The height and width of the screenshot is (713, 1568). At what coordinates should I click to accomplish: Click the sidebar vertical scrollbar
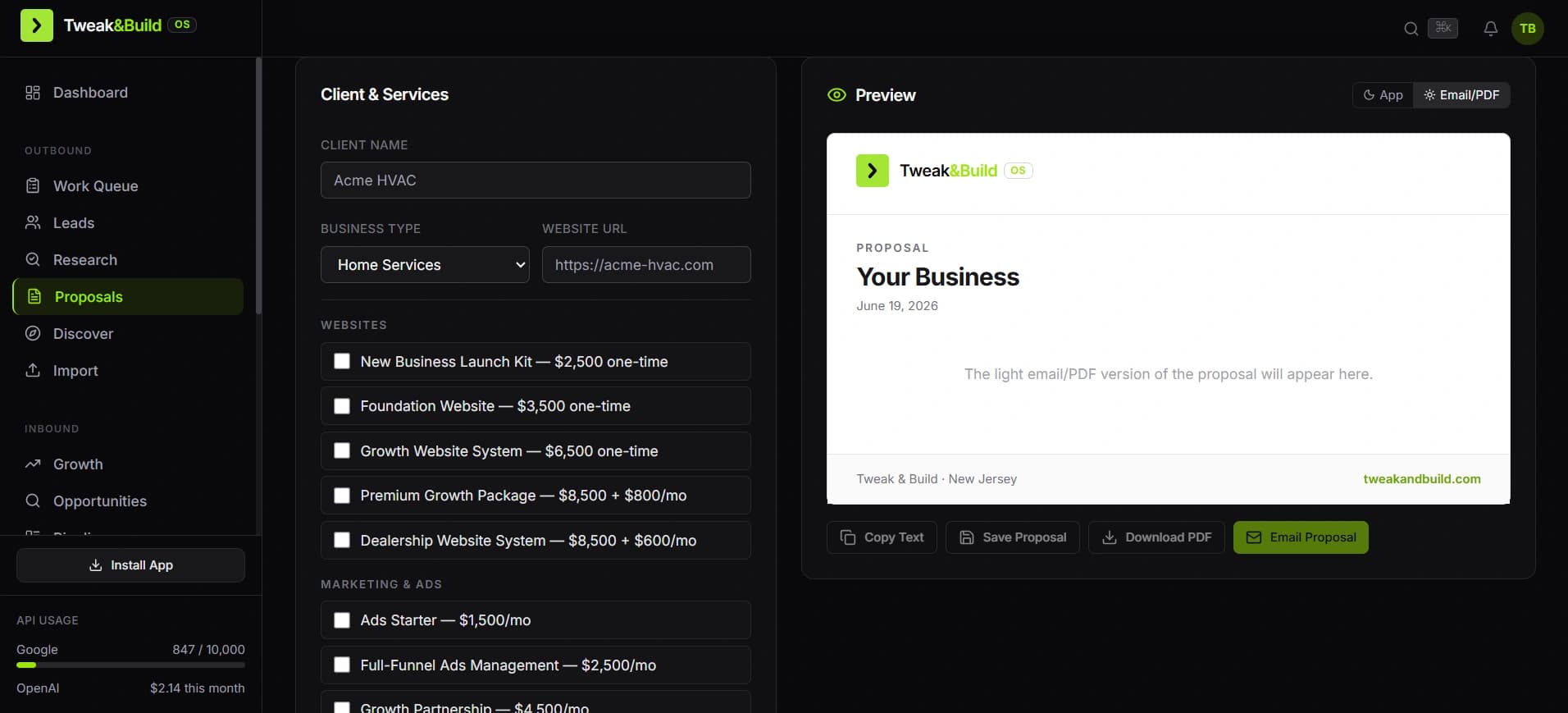tap(258, 186)
